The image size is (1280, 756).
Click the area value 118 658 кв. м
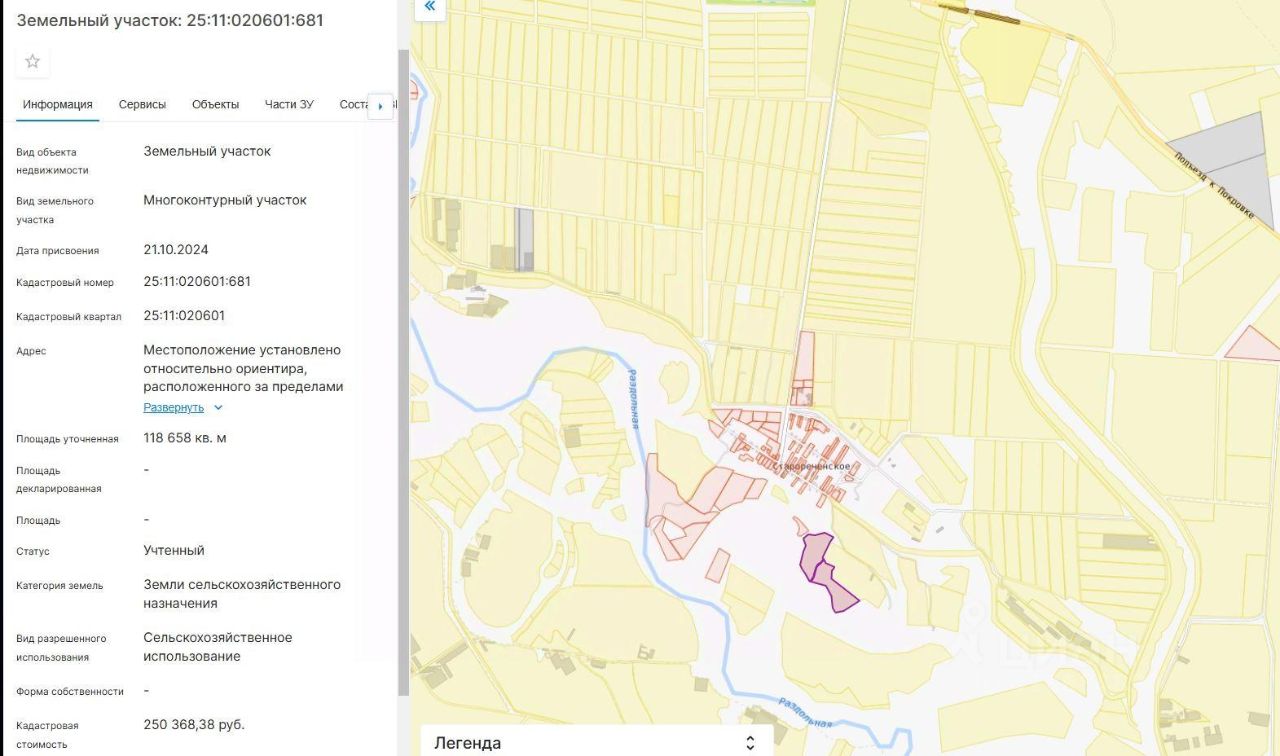185,438
